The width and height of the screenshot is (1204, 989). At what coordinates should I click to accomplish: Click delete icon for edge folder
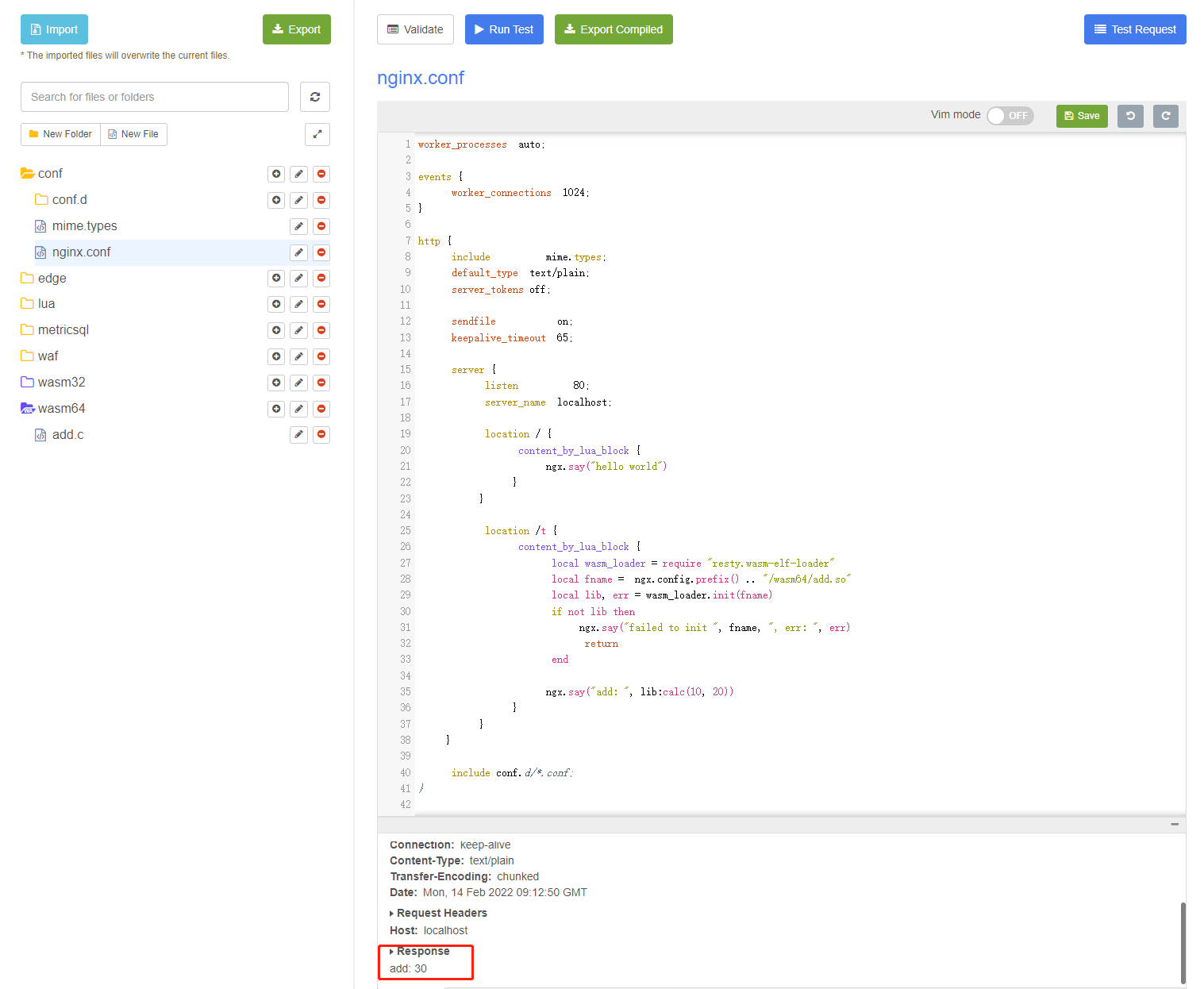321,278
